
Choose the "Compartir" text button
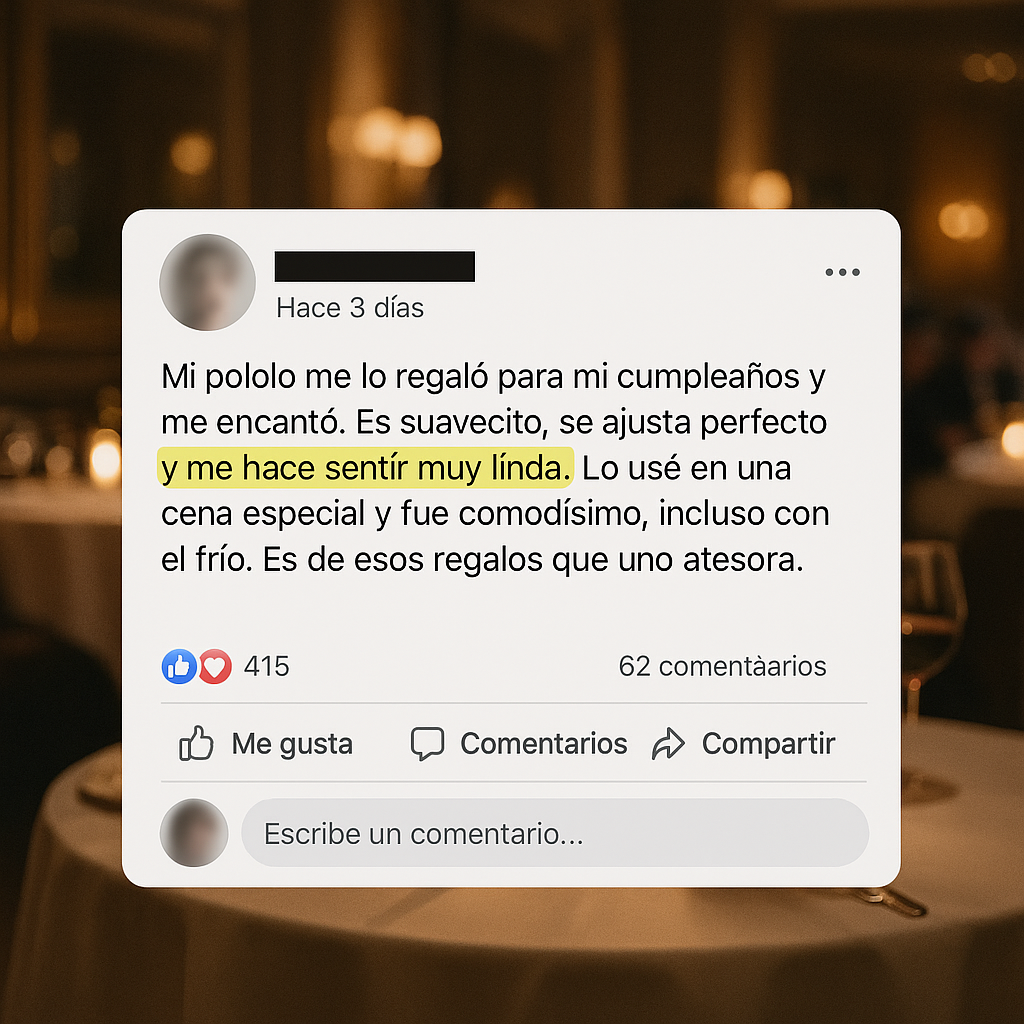tap(768, 744)
